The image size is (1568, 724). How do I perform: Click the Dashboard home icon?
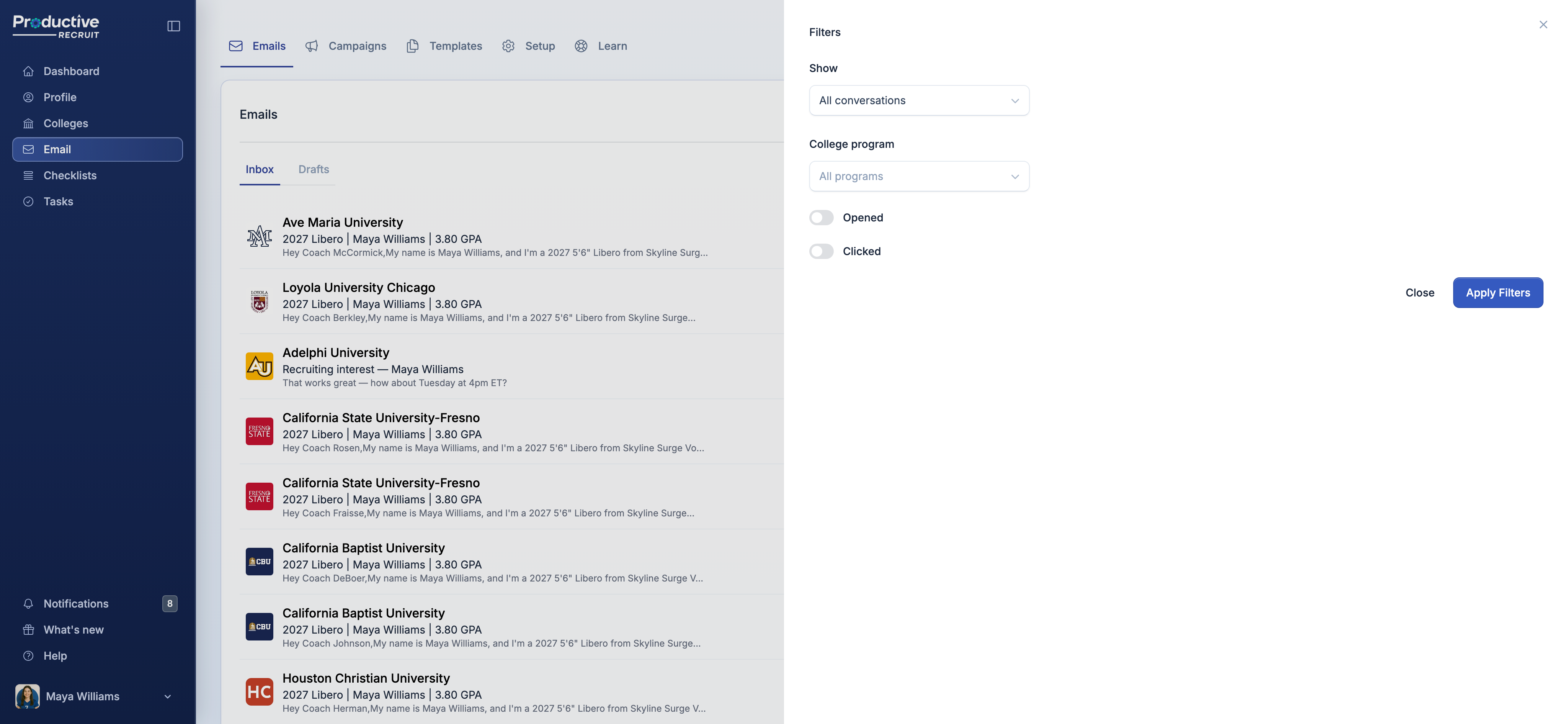coord(28,71)
